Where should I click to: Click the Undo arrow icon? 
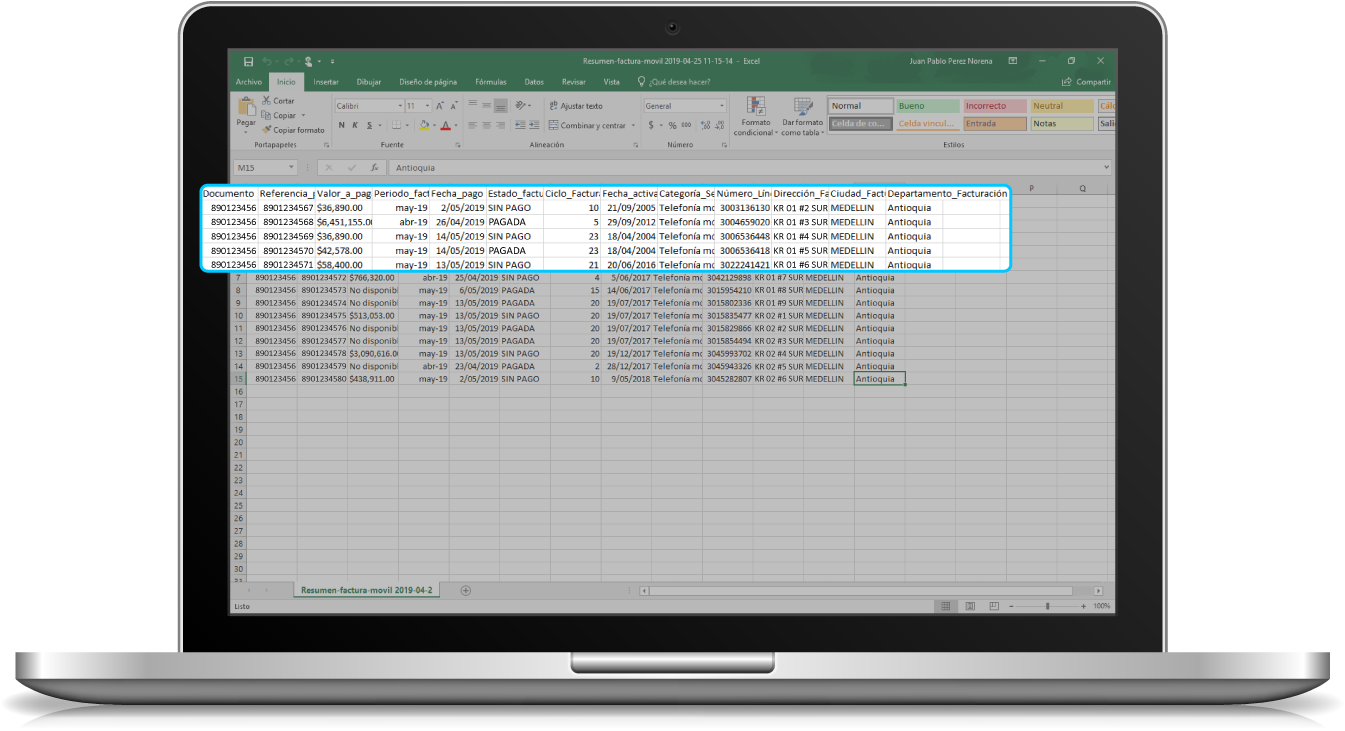point(267,61)
